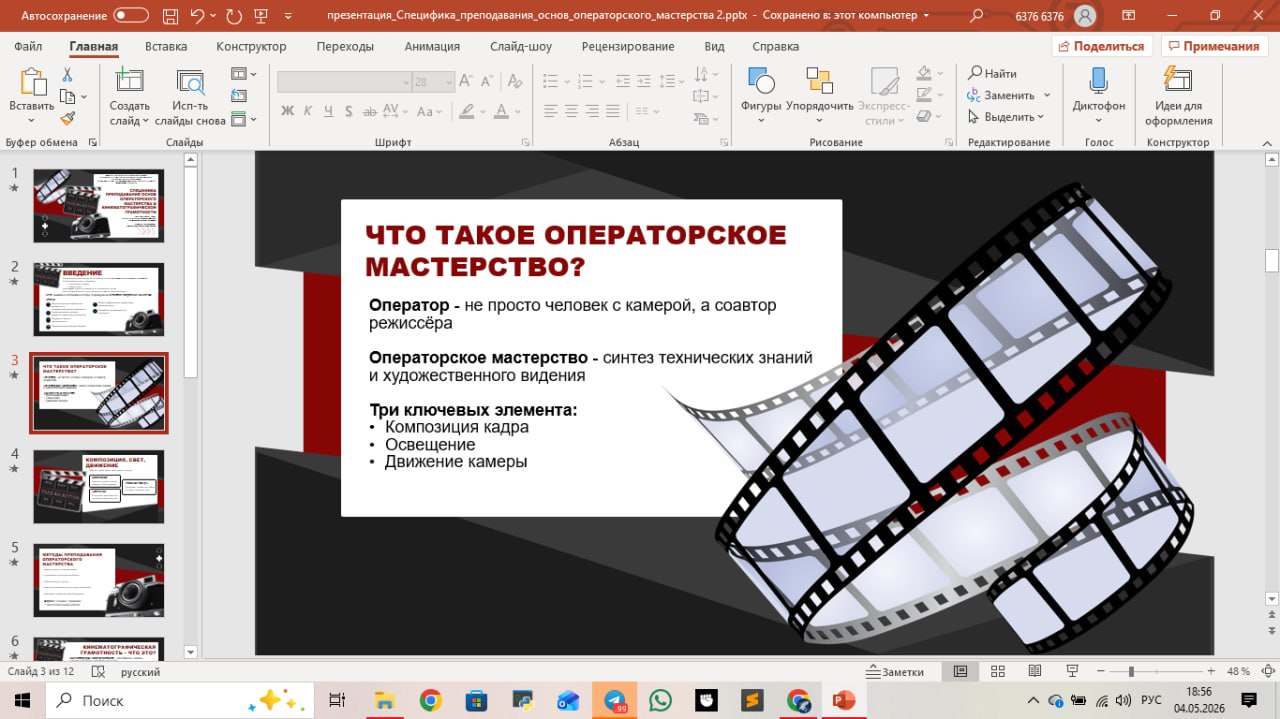Click the Save floppy disk icon
1280x719 pixels.
pyautogui.click(x=169, y=16)
